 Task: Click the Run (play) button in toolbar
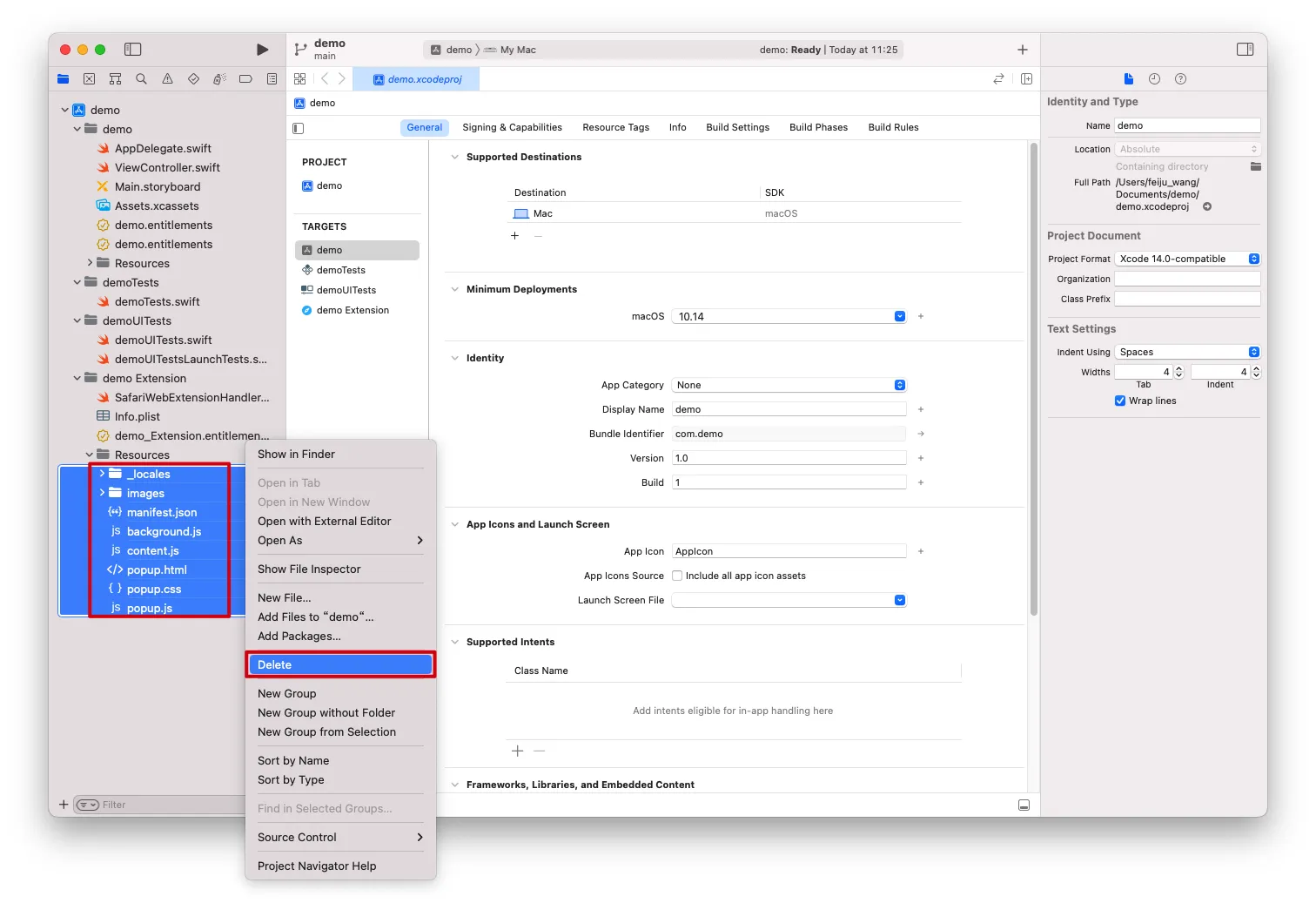(263, 50)
